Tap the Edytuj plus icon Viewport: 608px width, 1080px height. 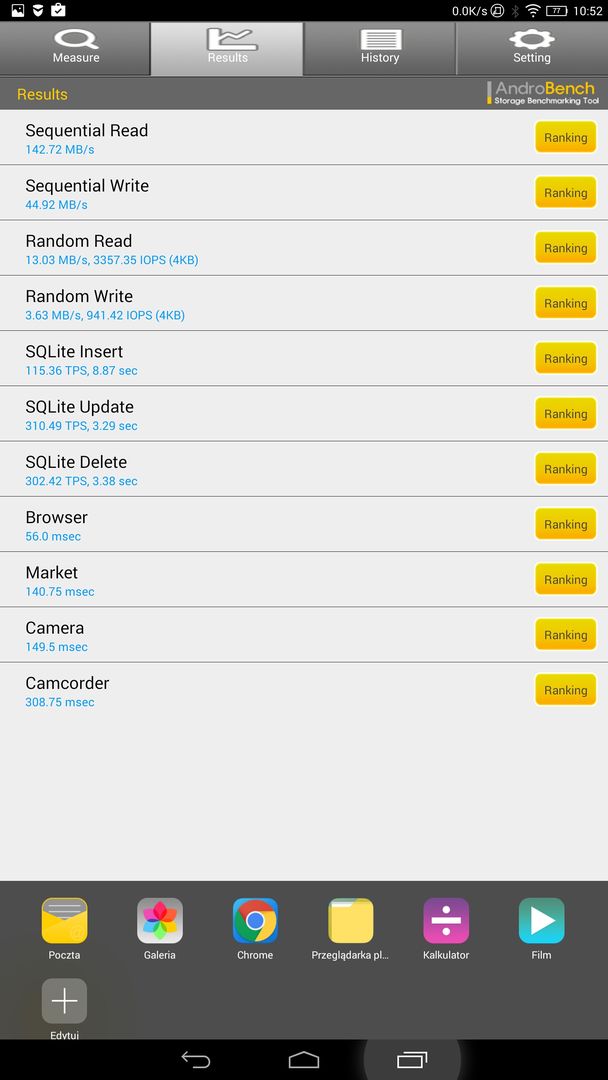[64, 1001]
